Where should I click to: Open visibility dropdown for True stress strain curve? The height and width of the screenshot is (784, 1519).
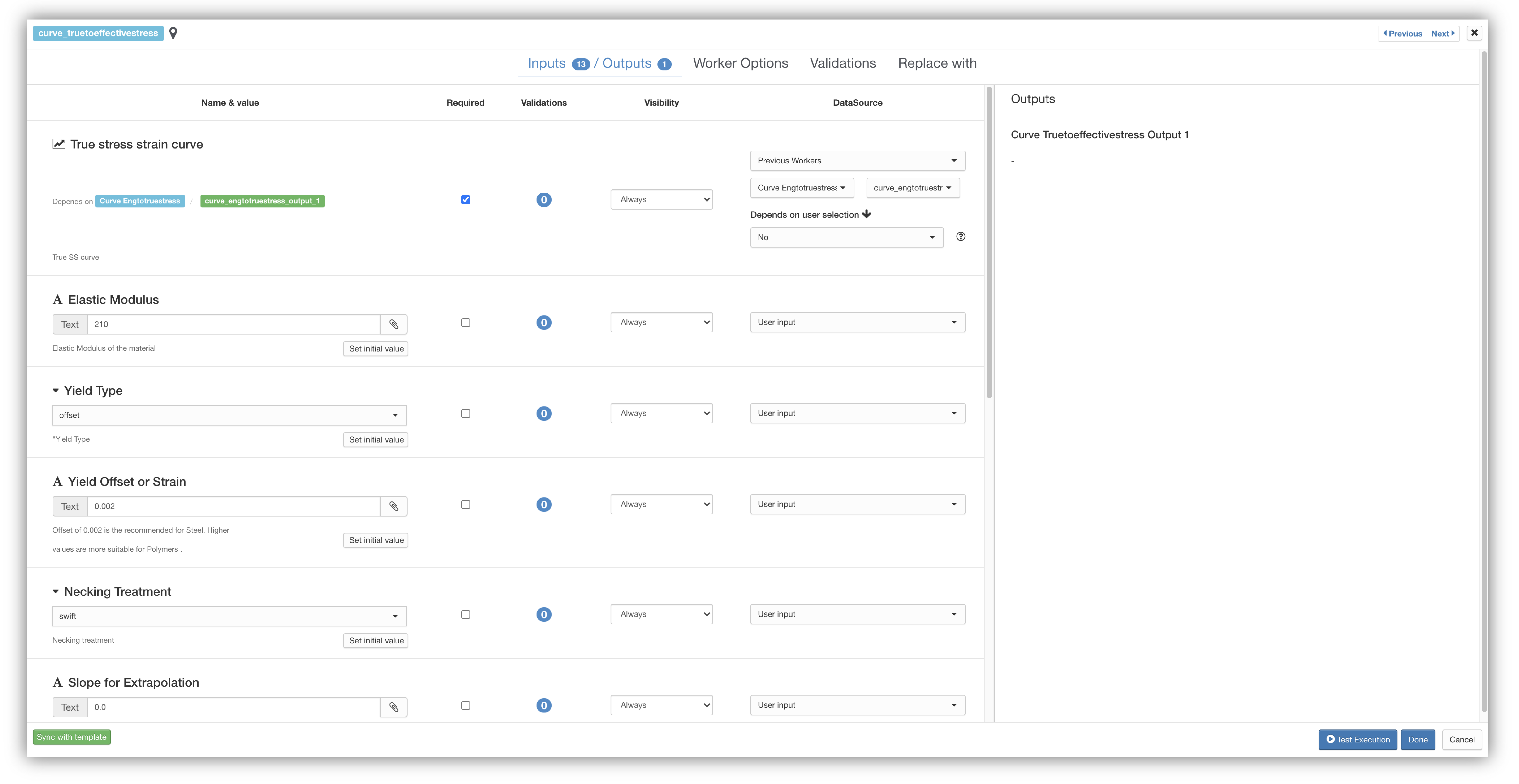click(662, 200)
